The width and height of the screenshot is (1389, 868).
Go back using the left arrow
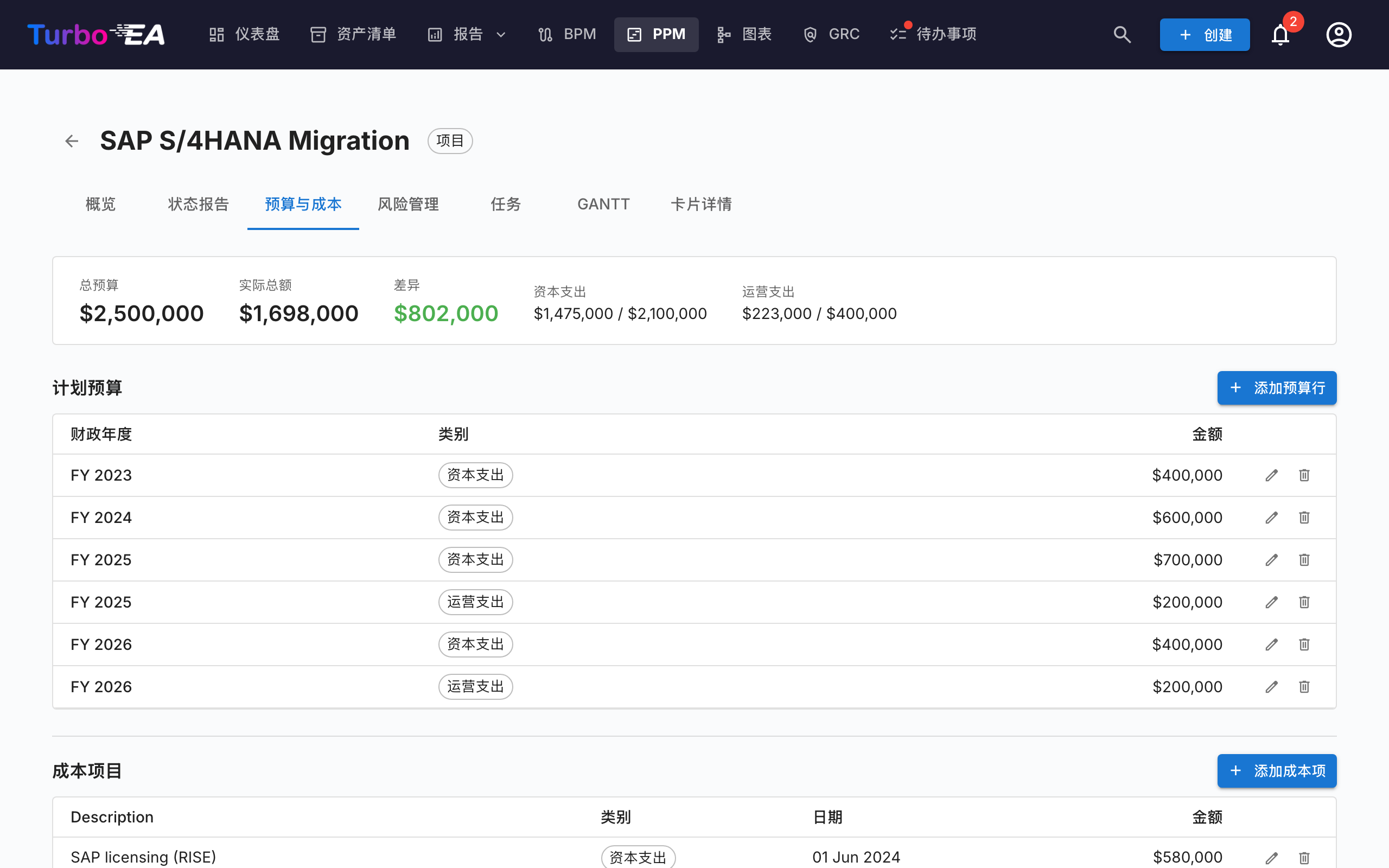(x=72, y=141)
